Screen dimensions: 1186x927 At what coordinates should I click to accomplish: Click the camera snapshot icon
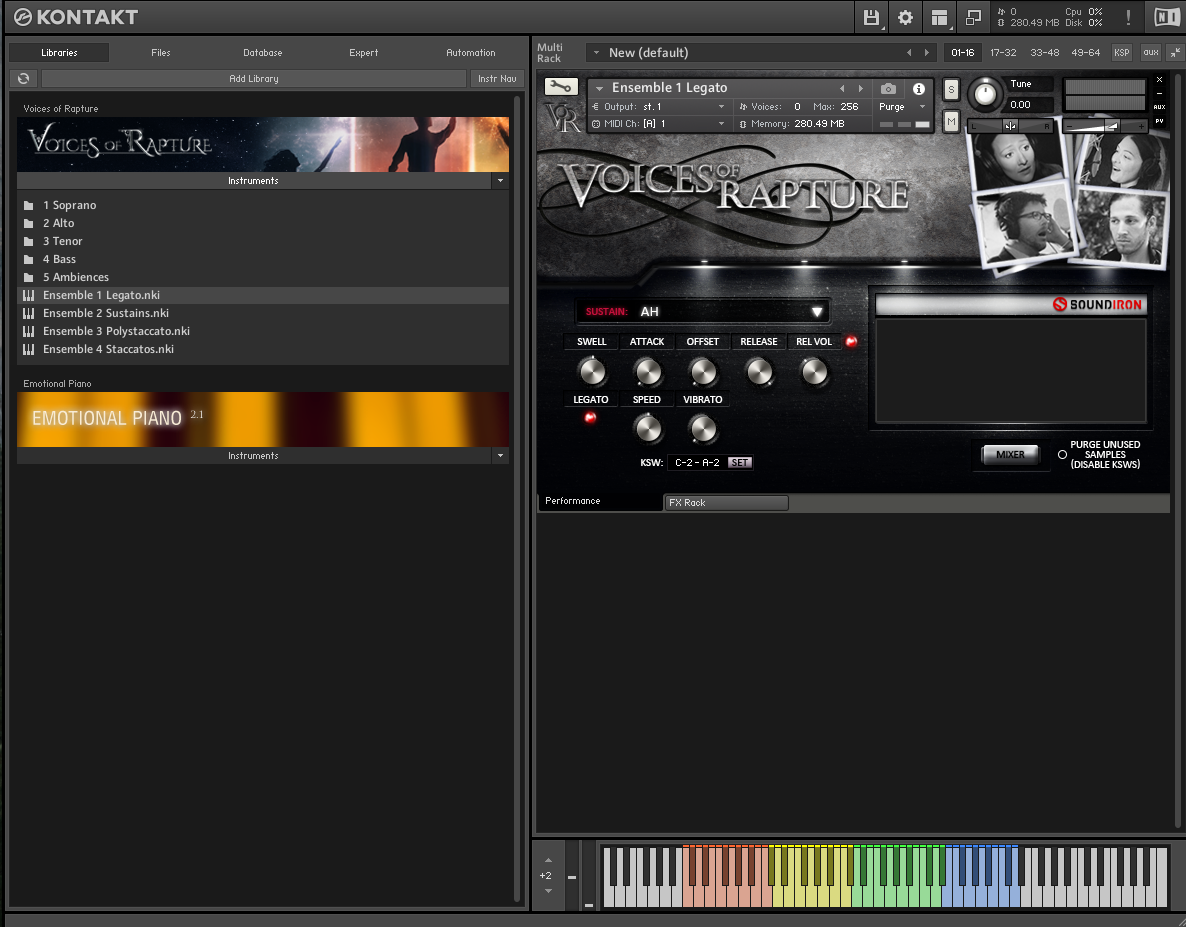(889, 88)
